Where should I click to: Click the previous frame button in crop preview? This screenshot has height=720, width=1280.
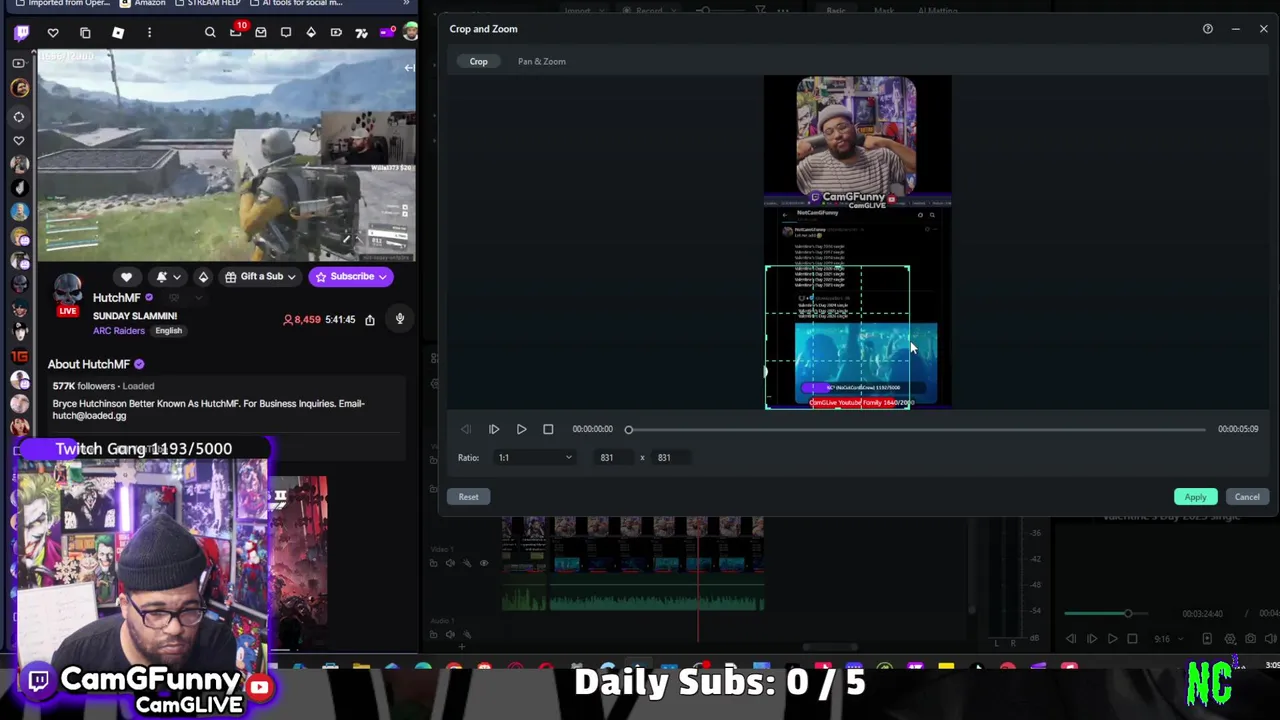tap(466, 429)
